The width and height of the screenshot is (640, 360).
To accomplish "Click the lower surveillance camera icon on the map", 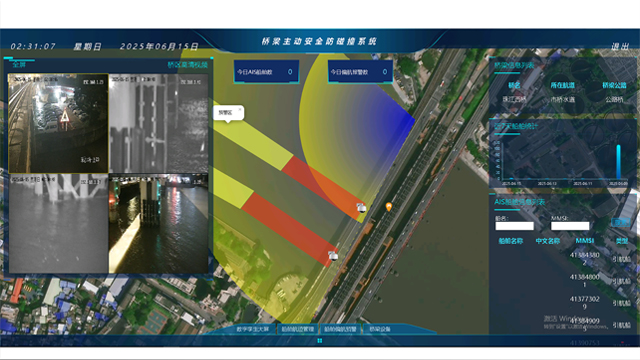I will [333, 256].
